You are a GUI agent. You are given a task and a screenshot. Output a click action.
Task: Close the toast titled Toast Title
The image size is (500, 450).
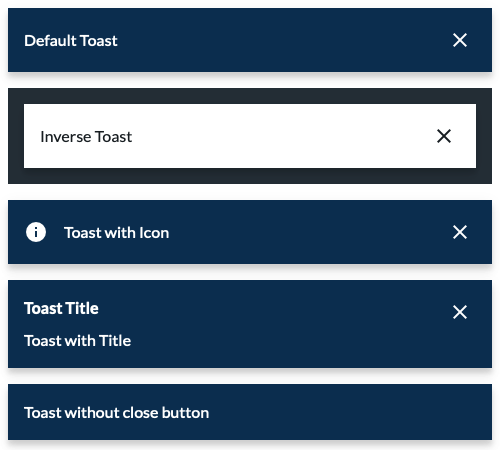click(460, 312)
